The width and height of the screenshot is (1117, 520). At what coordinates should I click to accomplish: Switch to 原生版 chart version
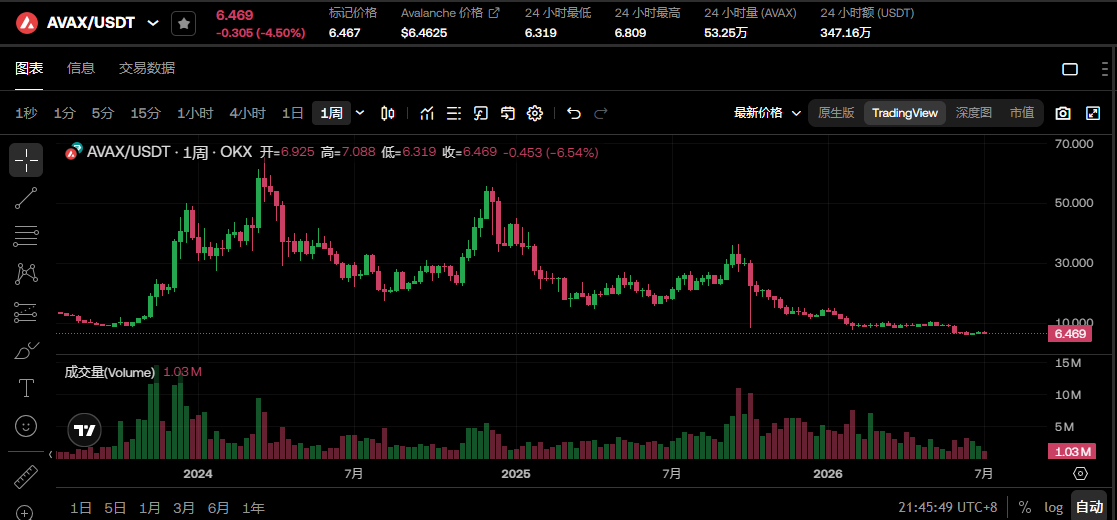pos(836,113)
